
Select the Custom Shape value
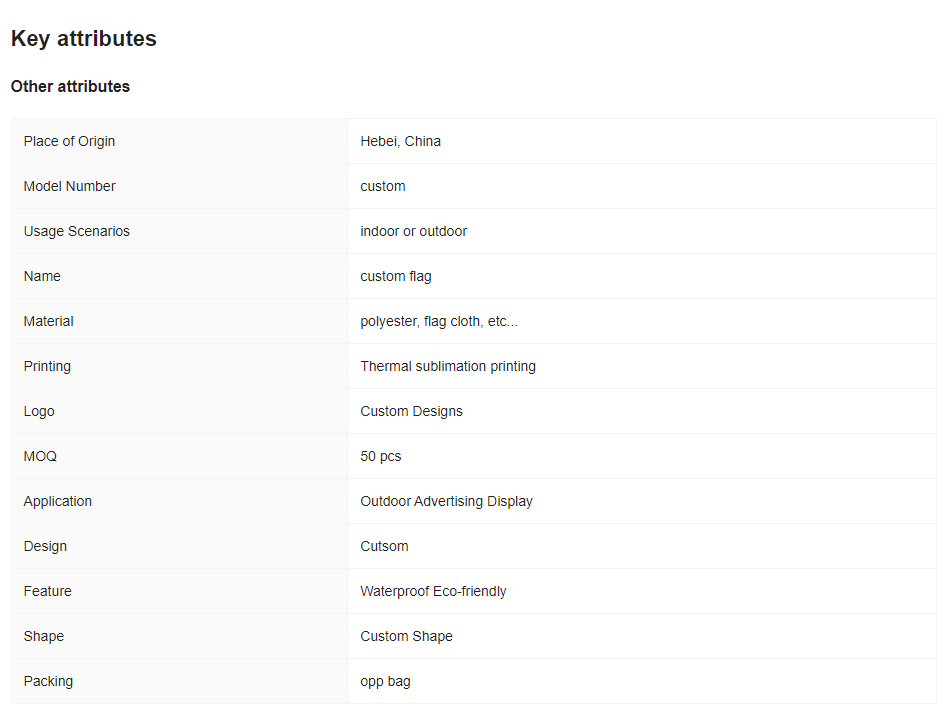point(406,636)
